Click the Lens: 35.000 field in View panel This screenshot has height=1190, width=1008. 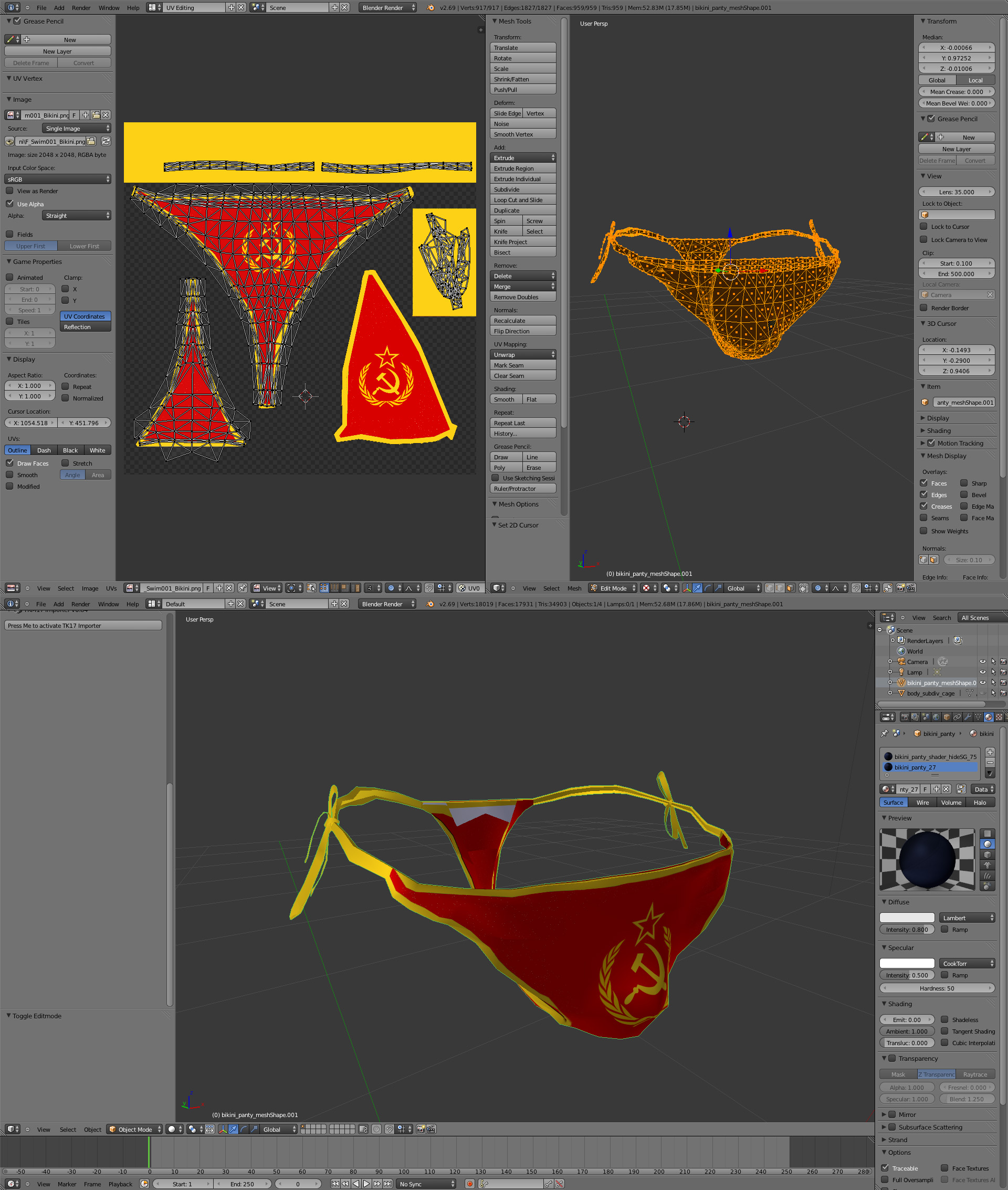click(957, 192)
